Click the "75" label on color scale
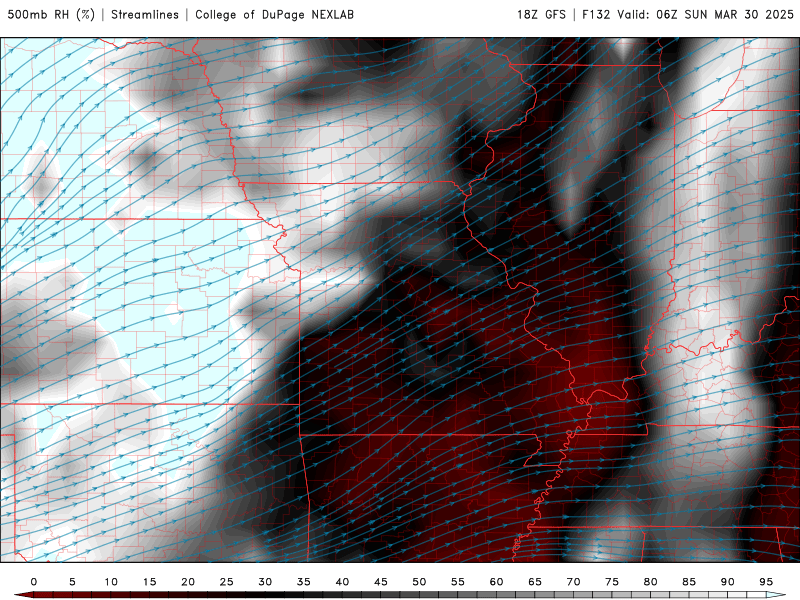 [612, 582]
